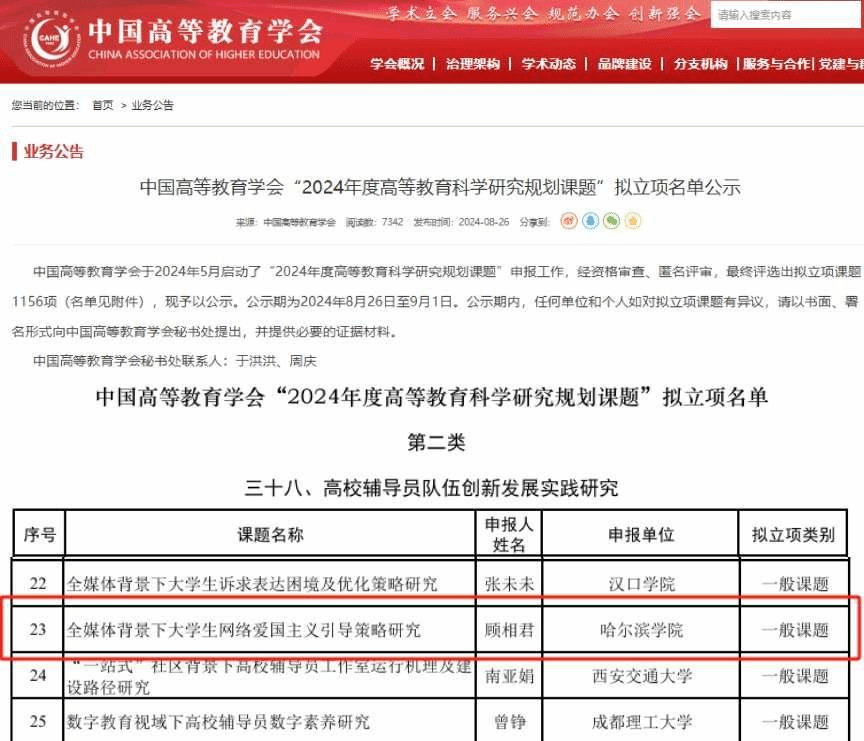Click the search box "请输入搜索内容"

coord(786,15)
